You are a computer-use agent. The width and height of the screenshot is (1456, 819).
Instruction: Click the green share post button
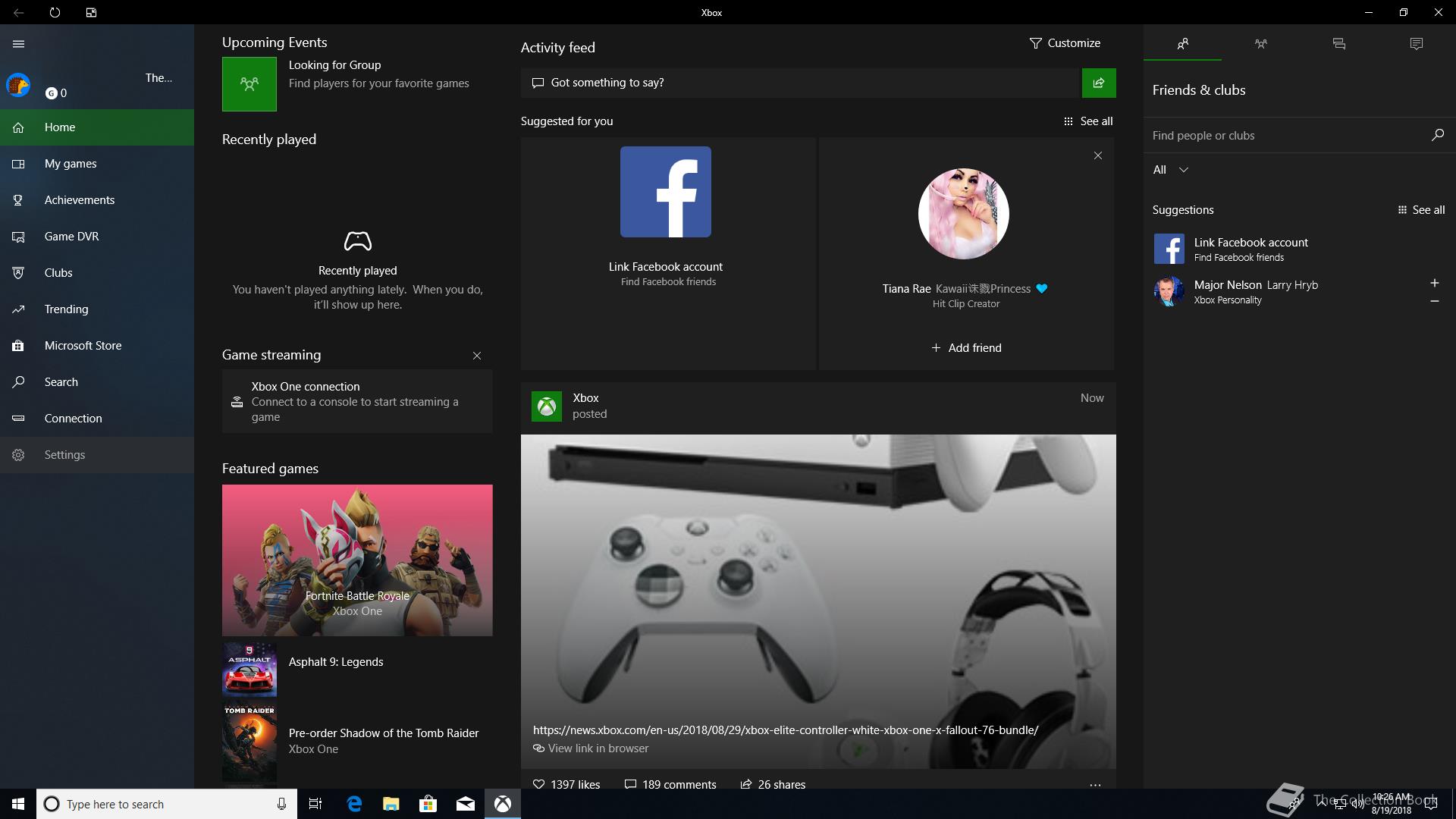1099,83
